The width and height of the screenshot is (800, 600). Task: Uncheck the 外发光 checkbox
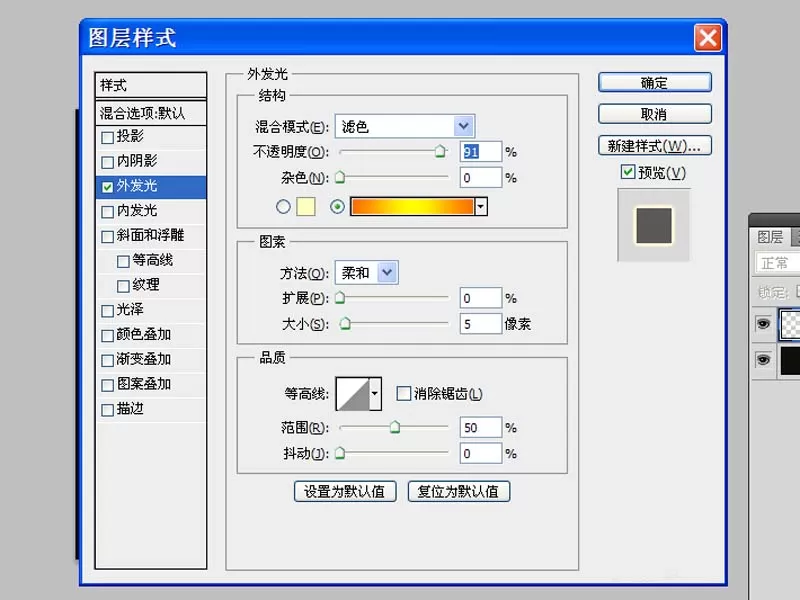pos(108,187)
